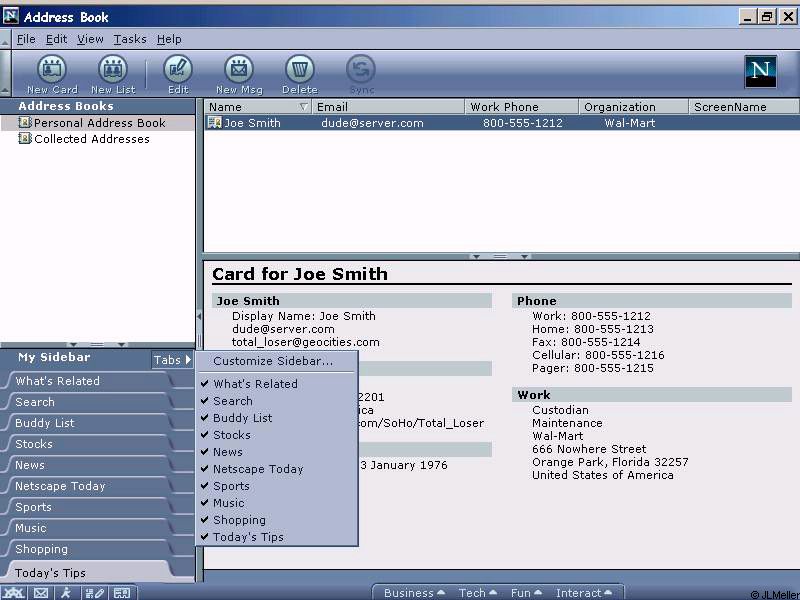Select Personal Address Book in the list

coord(98,122)
